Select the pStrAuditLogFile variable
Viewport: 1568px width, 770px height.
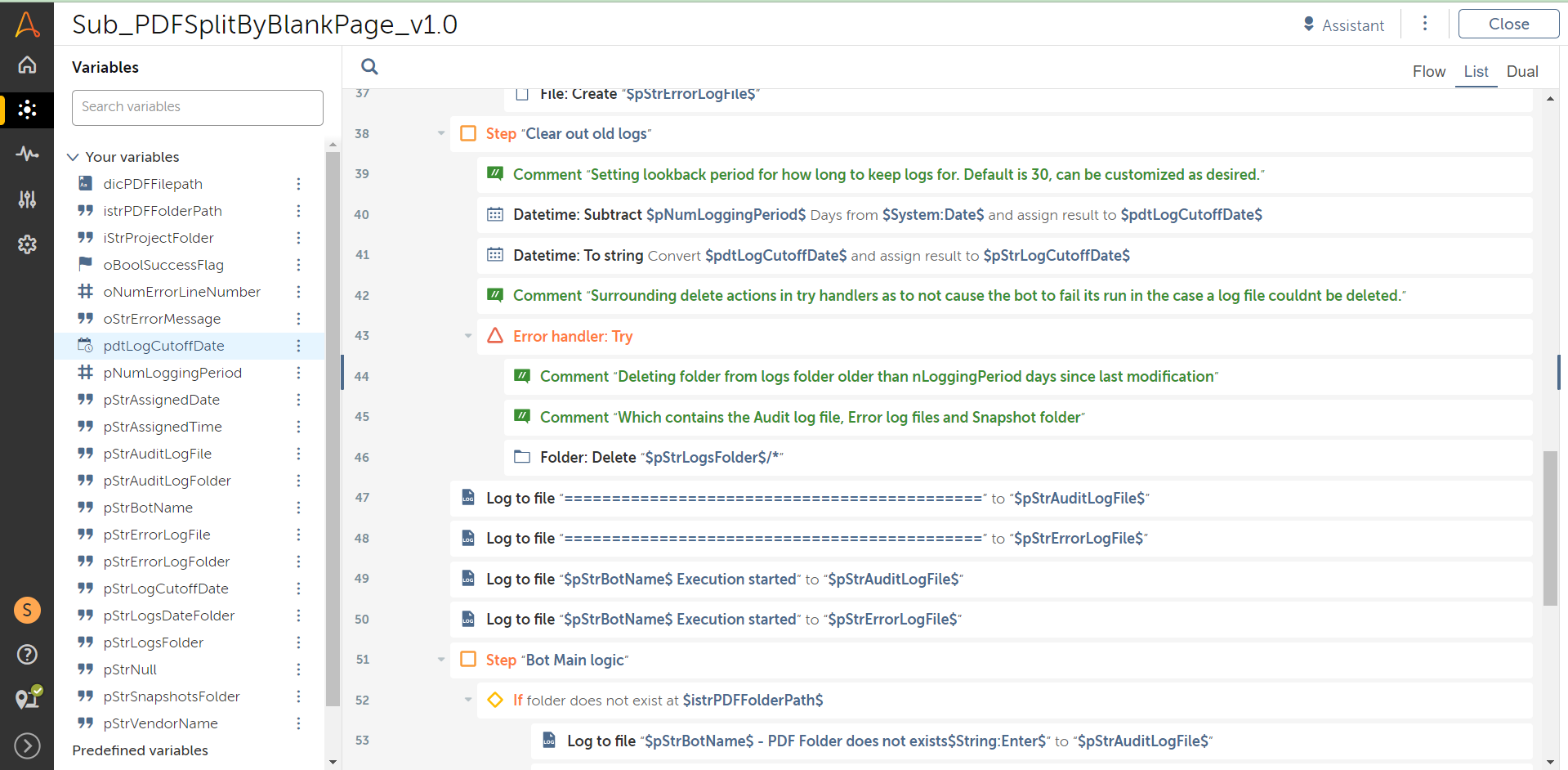(x=158, y=454)
